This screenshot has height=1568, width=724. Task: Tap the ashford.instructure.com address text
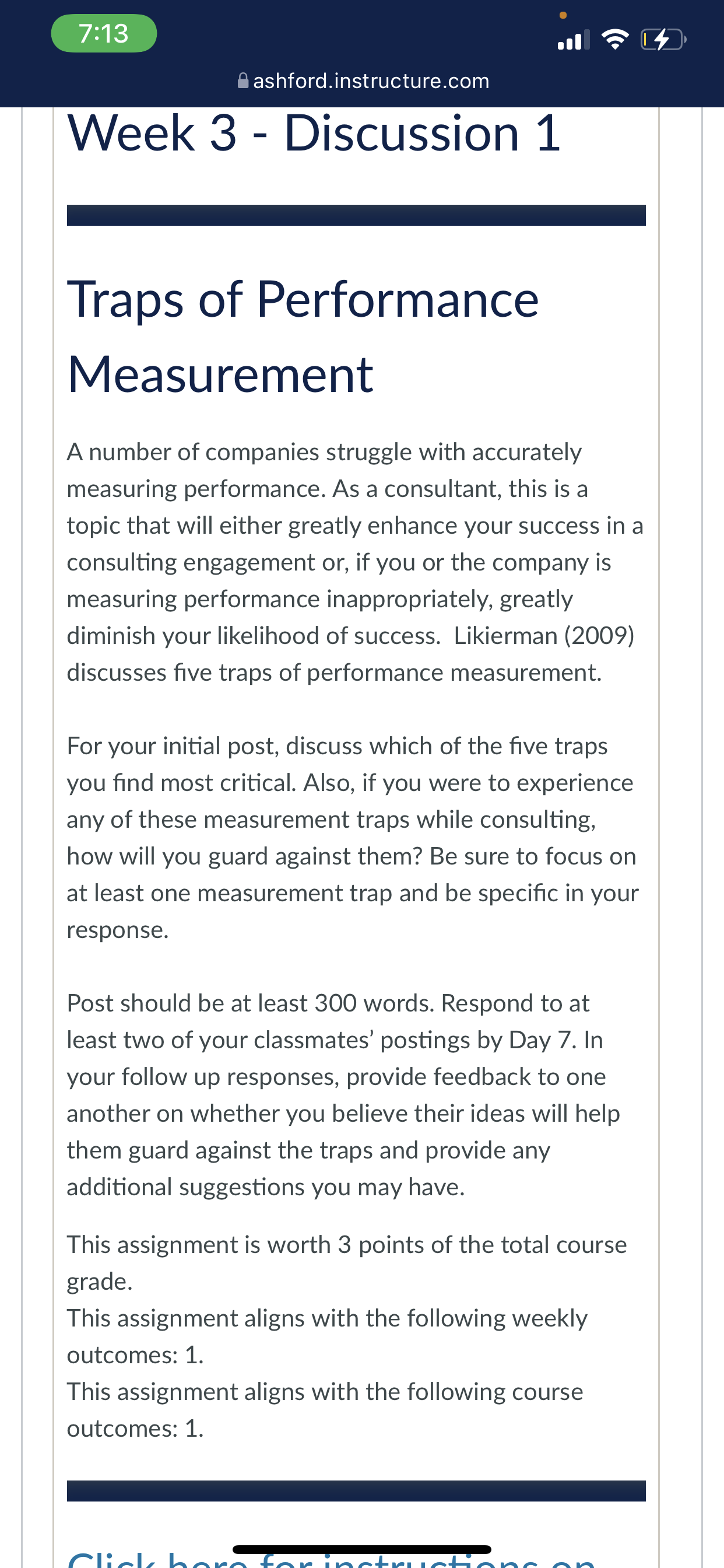click(371, 80)
